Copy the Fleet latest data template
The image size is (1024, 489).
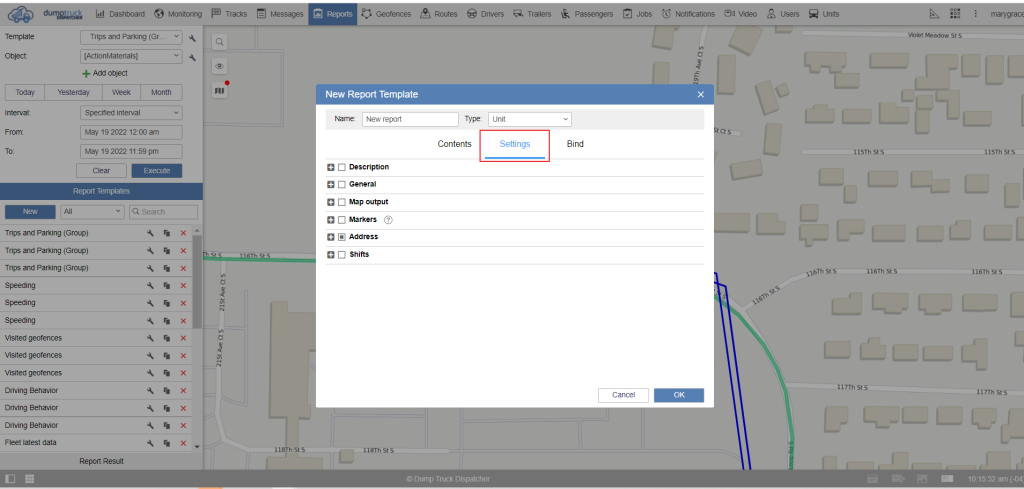167,443
